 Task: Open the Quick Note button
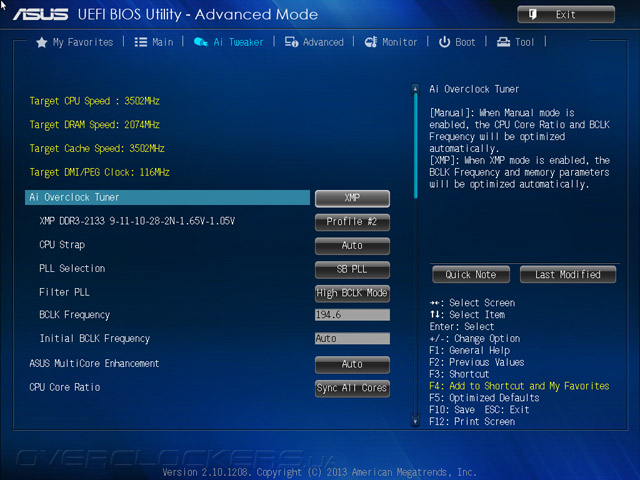(x=471, y=275)
